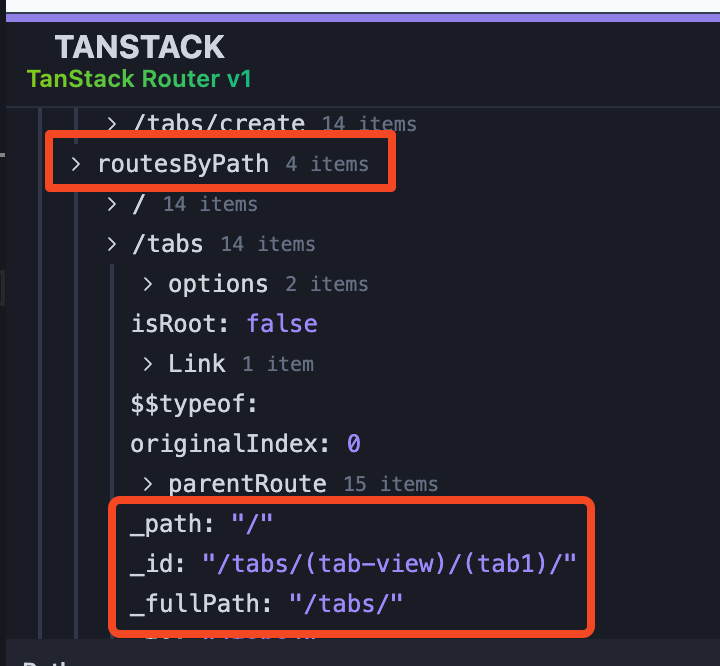Click the isRoot false value

(x=282, y=323)
